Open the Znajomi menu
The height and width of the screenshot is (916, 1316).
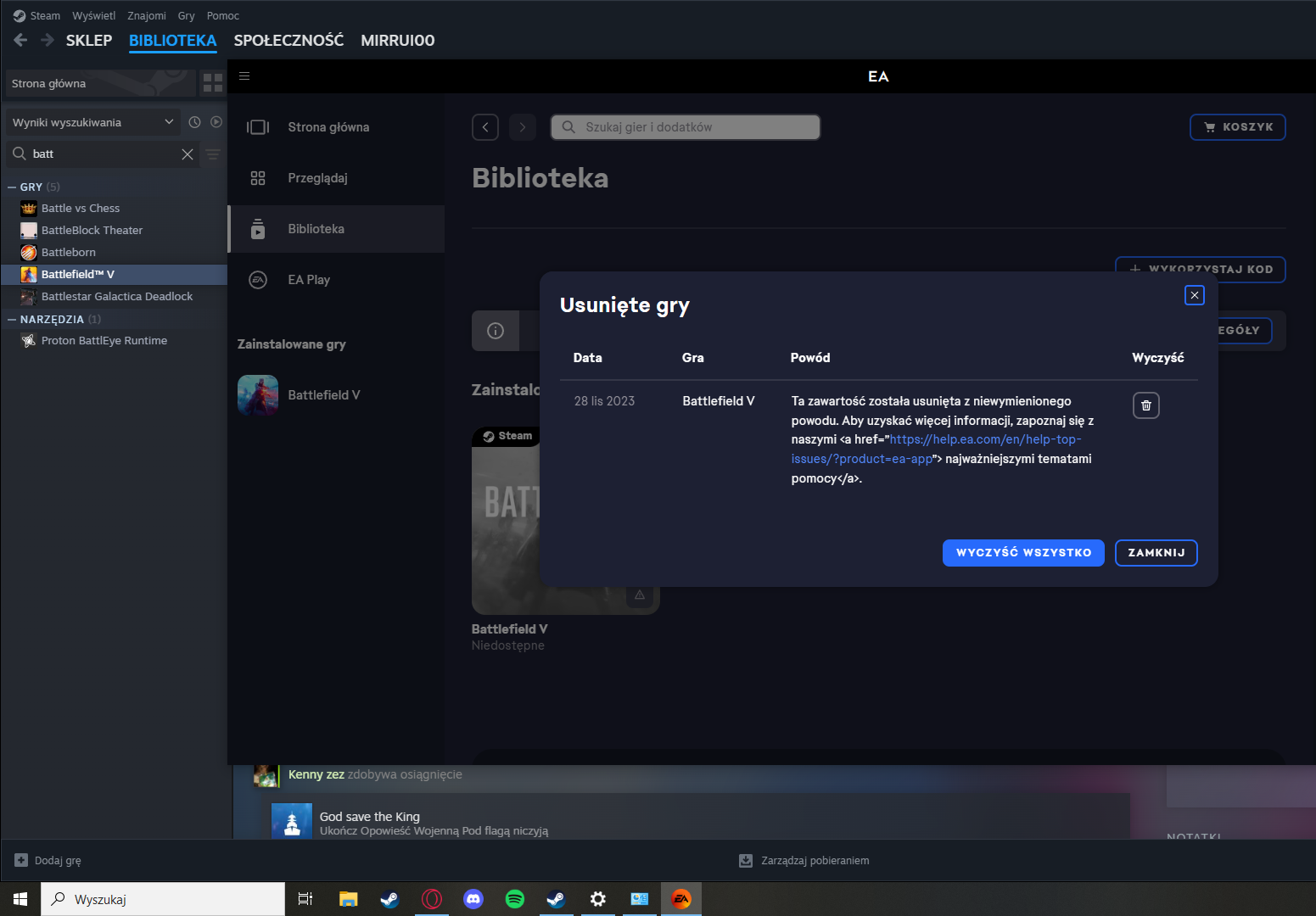point(146,16)
